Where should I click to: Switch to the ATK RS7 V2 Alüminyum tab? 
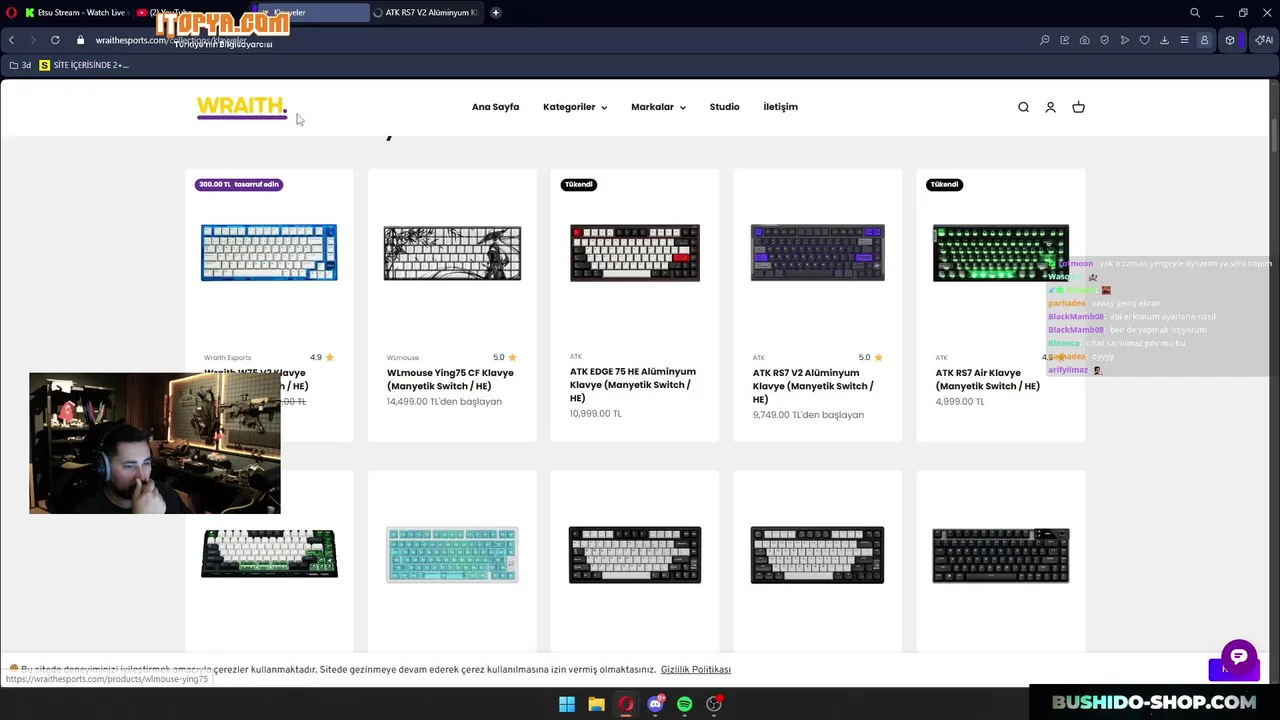(x=426, y=12)
